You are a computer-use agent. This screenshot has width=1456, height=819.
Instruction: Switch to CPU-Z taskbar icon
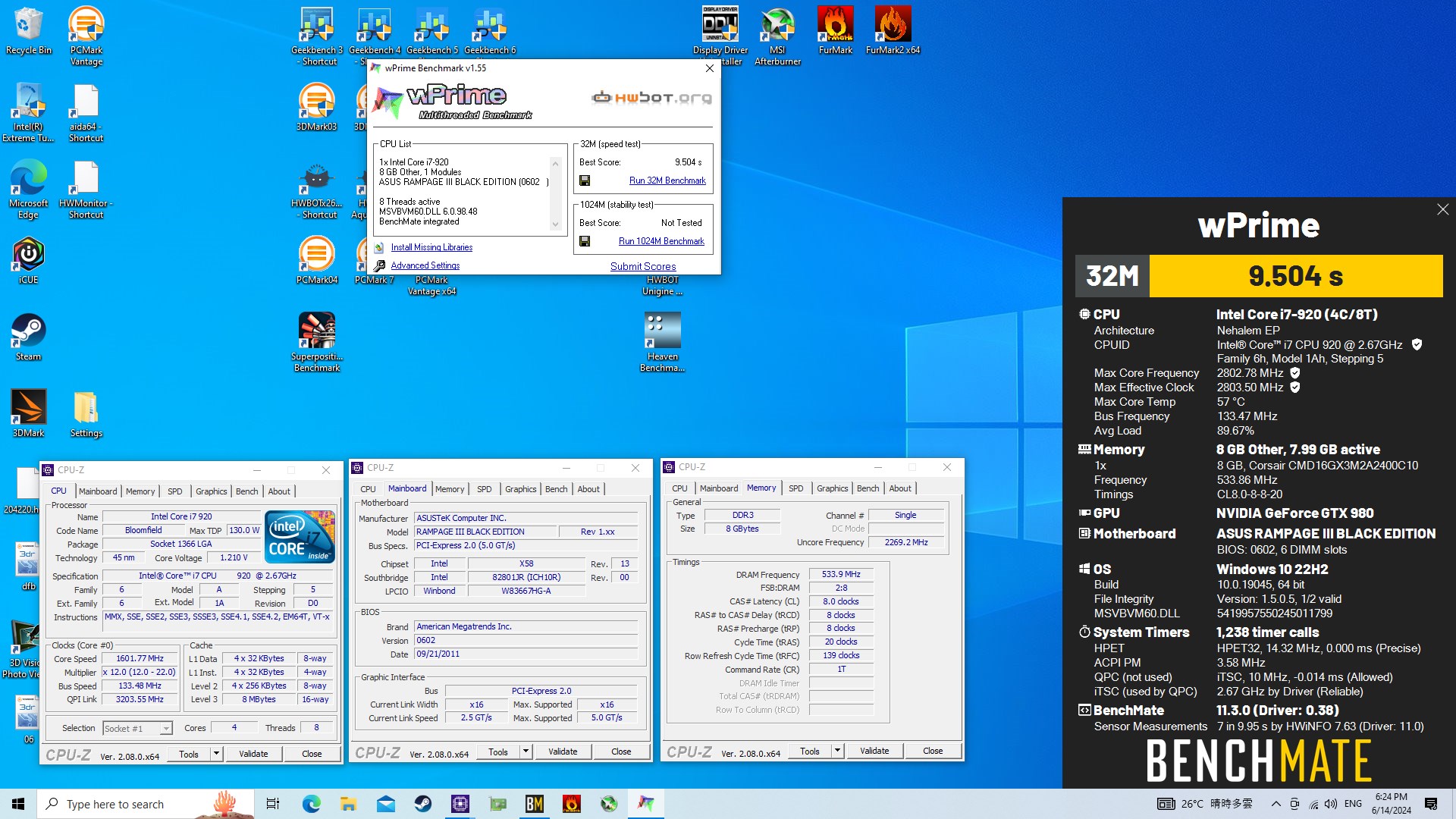pos(460,804)
